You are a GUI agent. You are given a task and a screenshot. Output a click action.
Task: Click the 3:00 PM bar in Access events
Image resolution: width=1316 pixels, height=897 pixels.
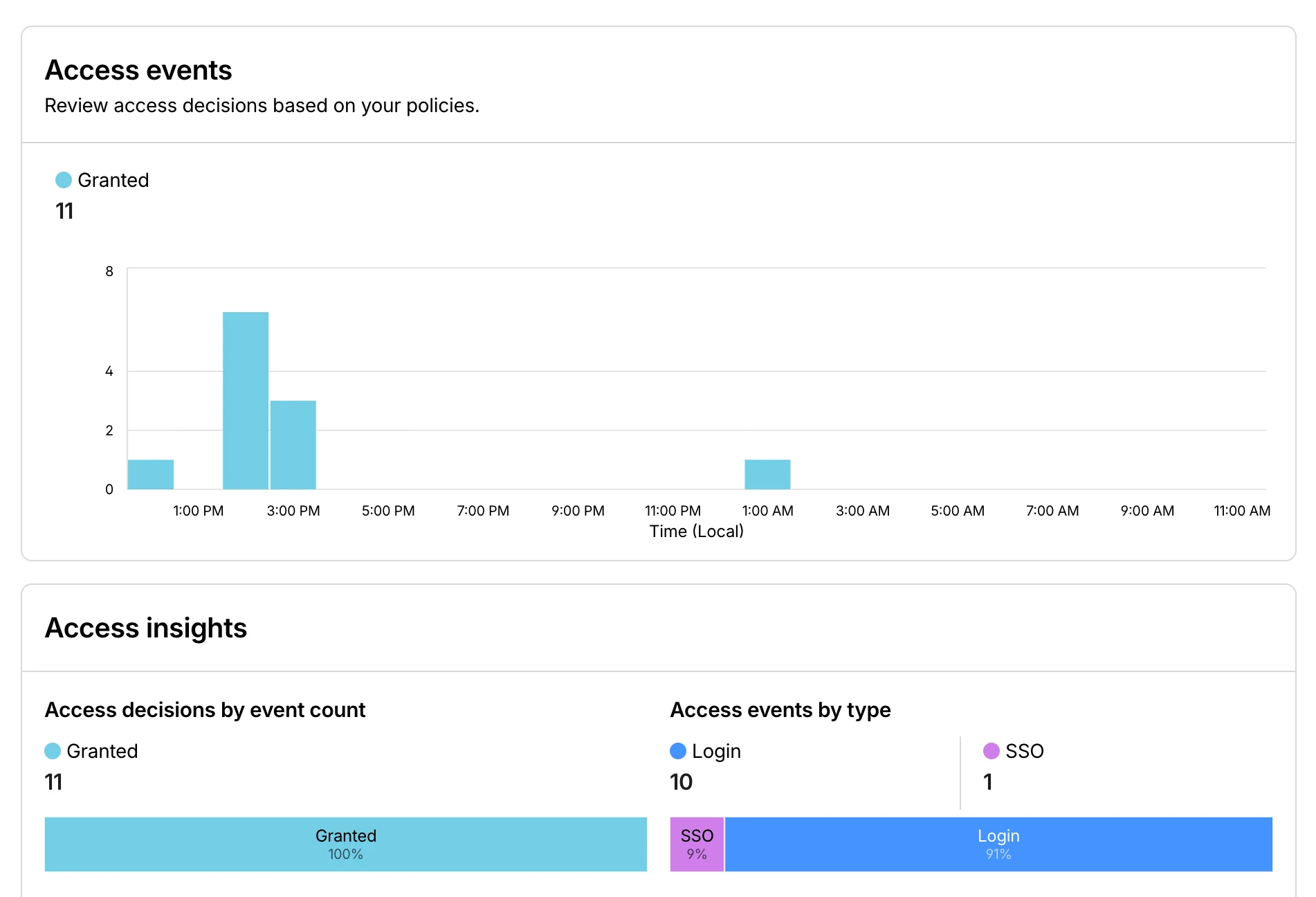coord(292,443)
